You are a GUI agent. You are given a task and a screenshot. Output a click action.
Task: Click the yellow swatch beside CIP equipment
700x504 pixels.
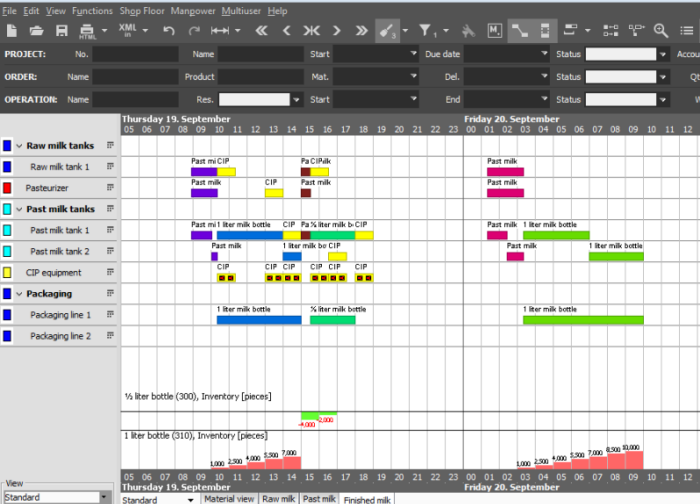click(x=7, y=272)
